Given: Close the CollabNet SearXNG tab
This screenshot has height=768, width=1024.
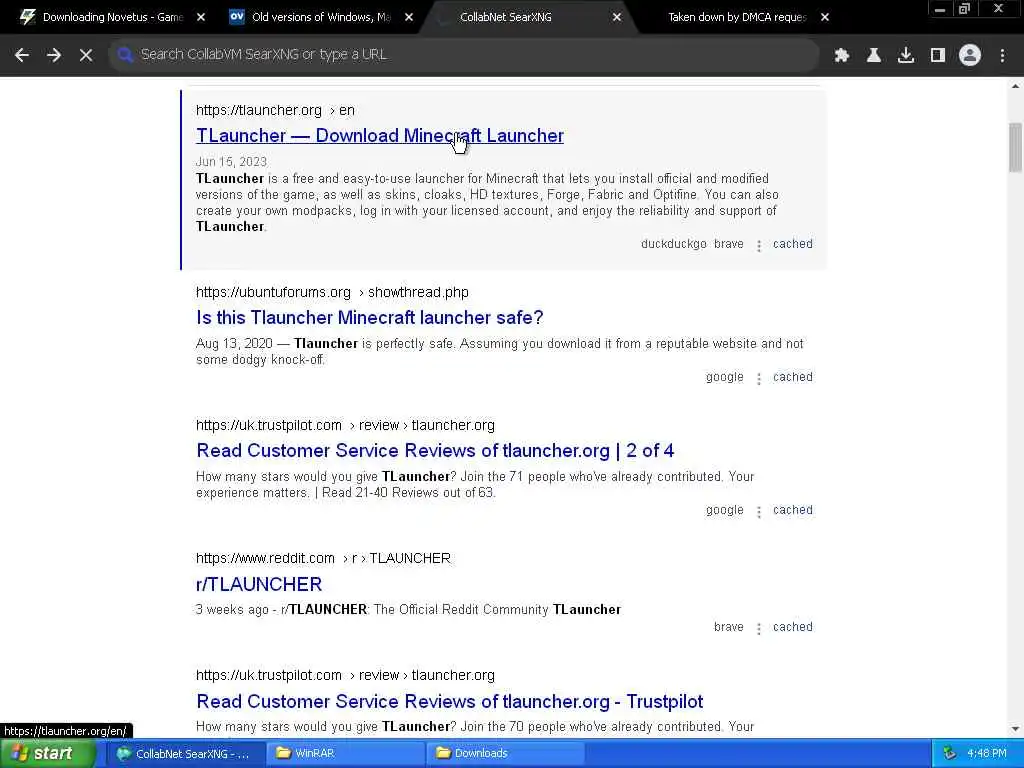Looking at the screenshot, I should [x=617, y=17].
